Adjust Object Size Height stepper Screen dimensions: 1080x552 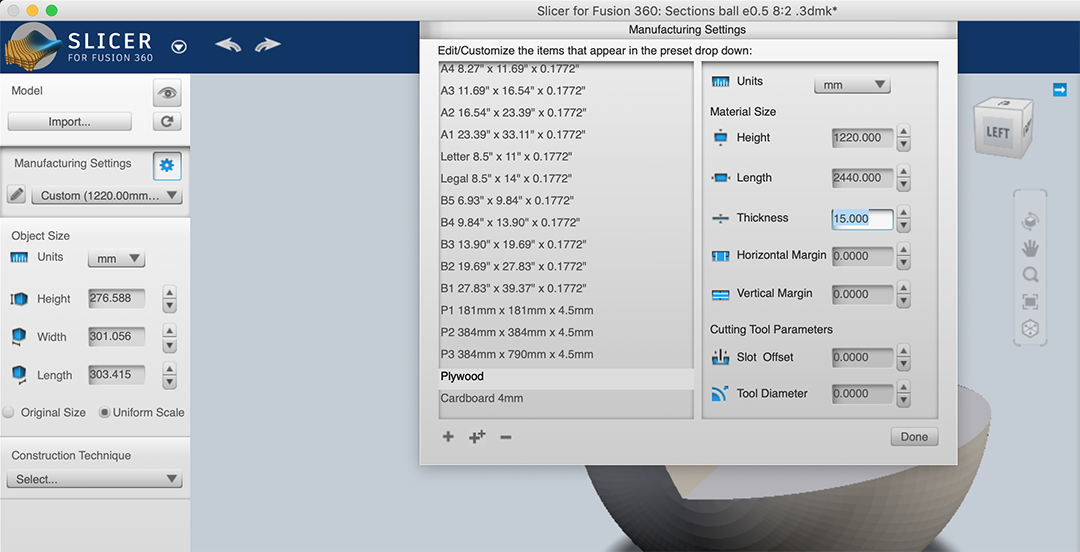click(x=169, y=299)
